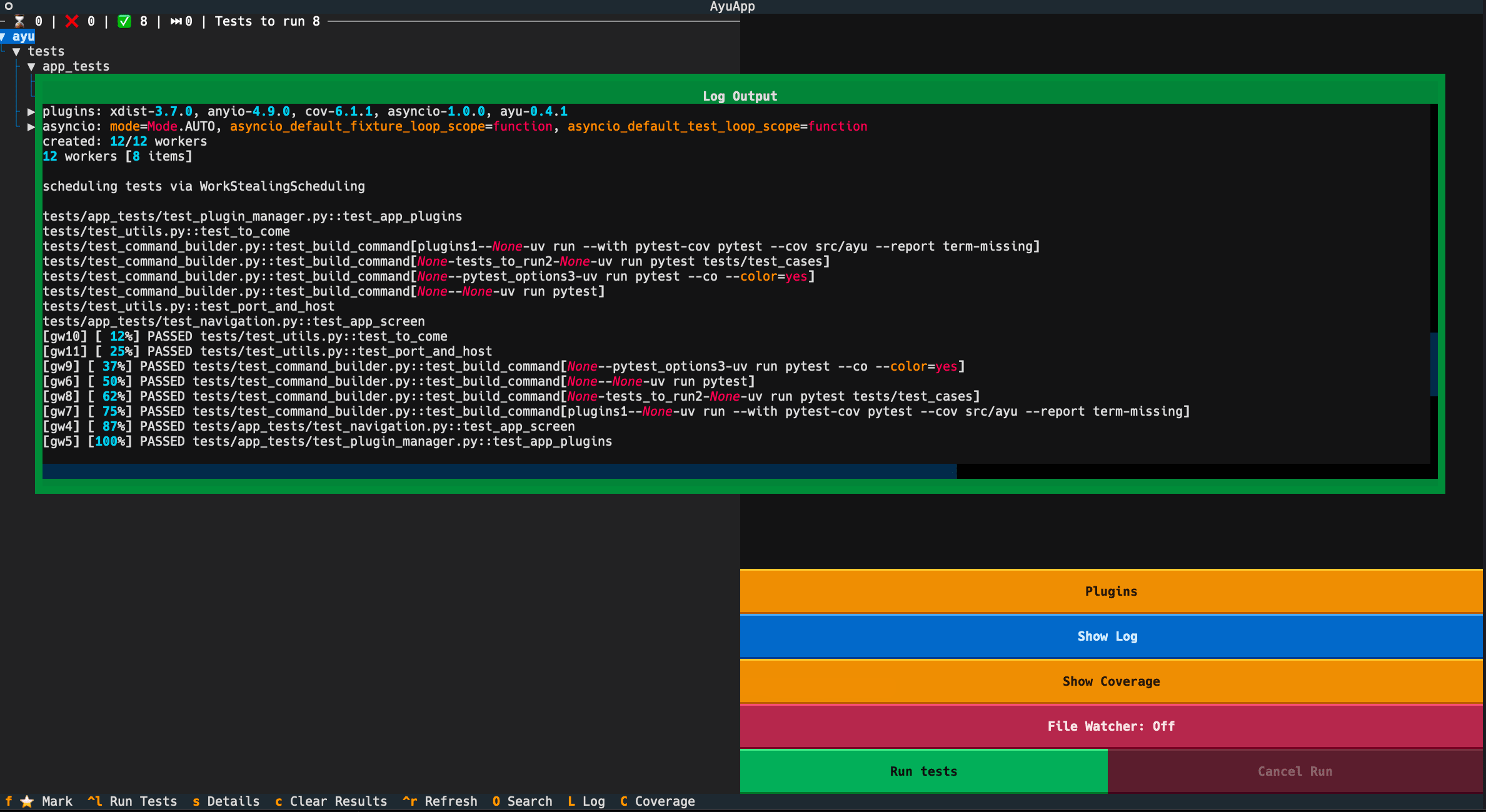Toggle the File Watcher: Off button

click(1111, 726)
